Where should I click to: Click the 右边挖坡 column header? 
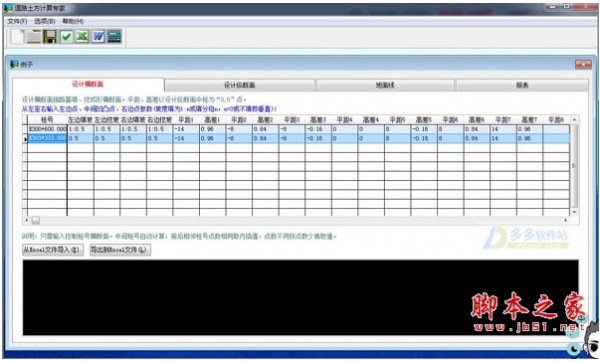point(160,120)
